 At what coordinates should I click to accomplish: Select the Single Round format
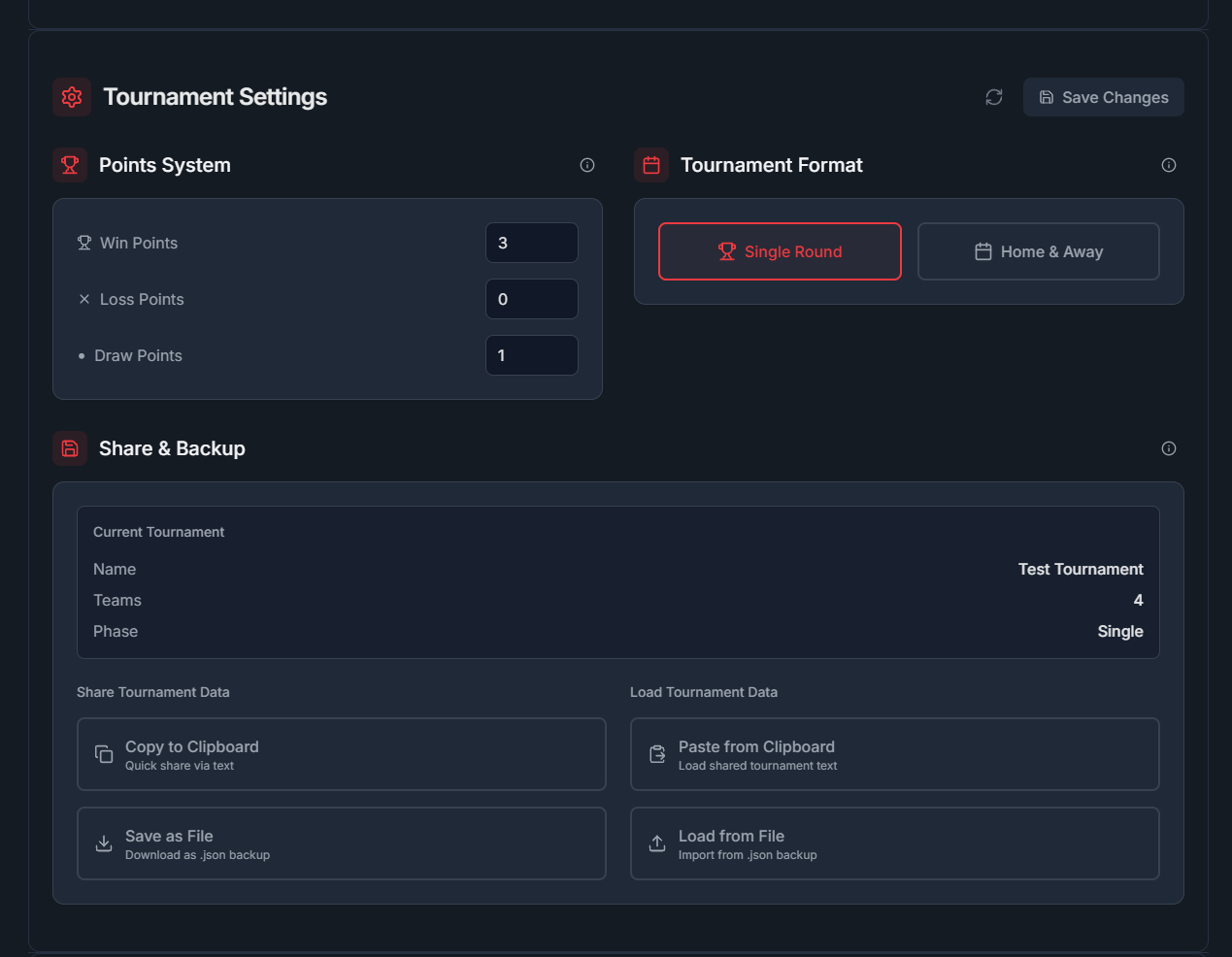[780, 251]
